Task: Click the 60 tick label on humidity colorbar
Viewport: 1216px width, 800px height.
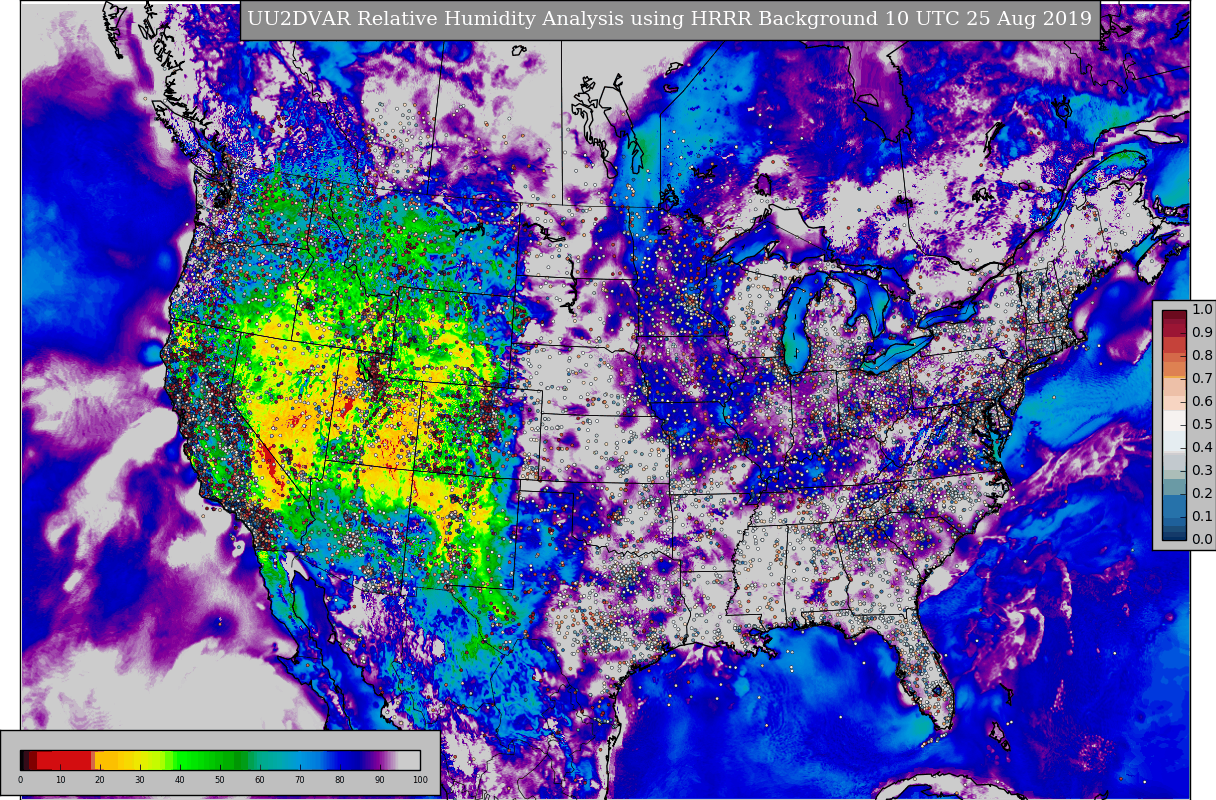Action: coord(260,779)
